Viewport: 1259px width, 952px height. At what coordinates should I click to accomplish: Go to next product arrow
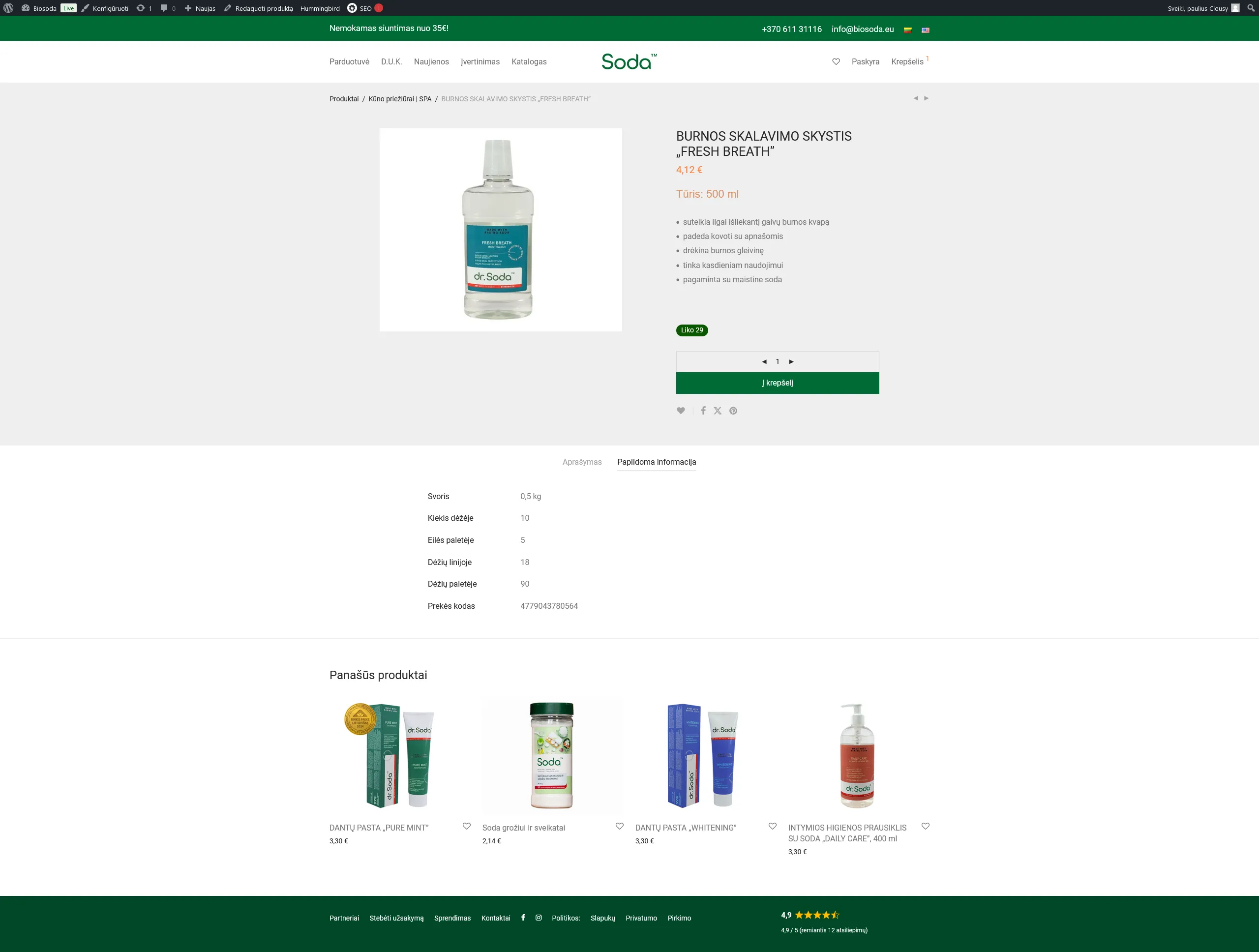click(926, 98)
